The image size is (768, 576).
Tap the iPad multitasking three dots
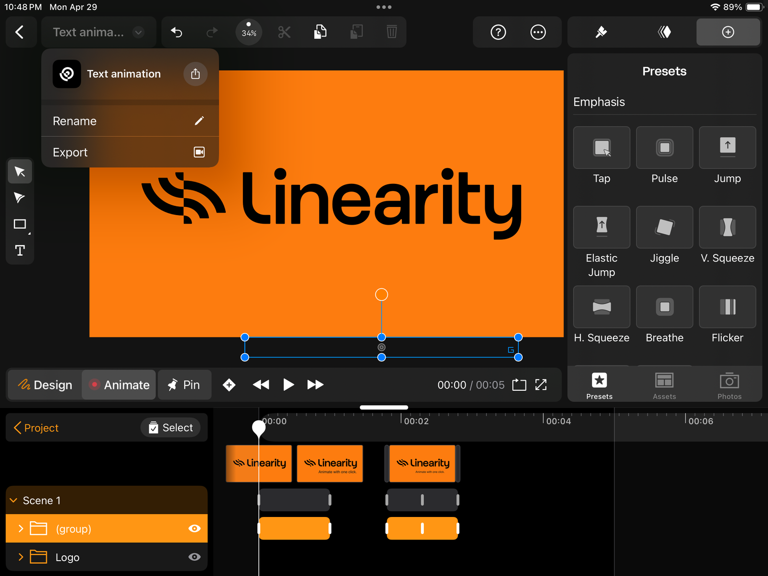coord(384,7)
